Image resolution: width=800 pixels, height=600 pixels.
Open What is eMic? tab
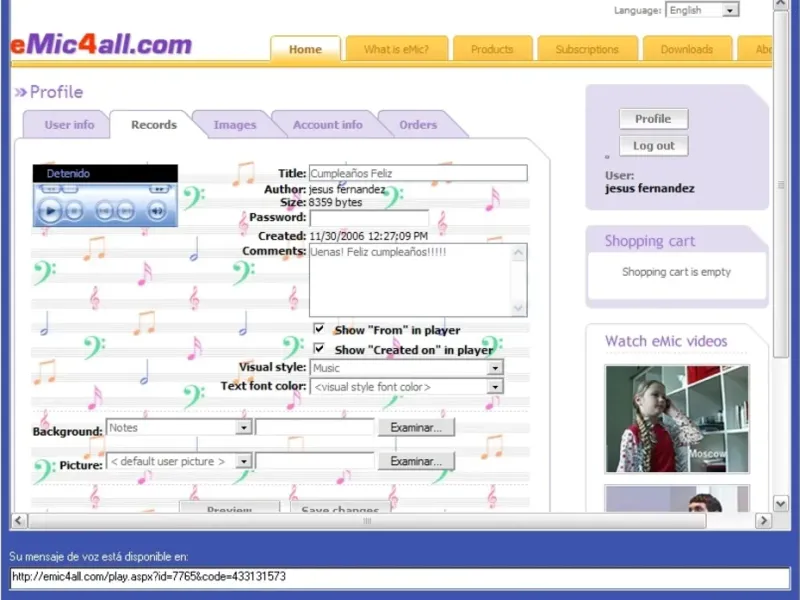396,49
